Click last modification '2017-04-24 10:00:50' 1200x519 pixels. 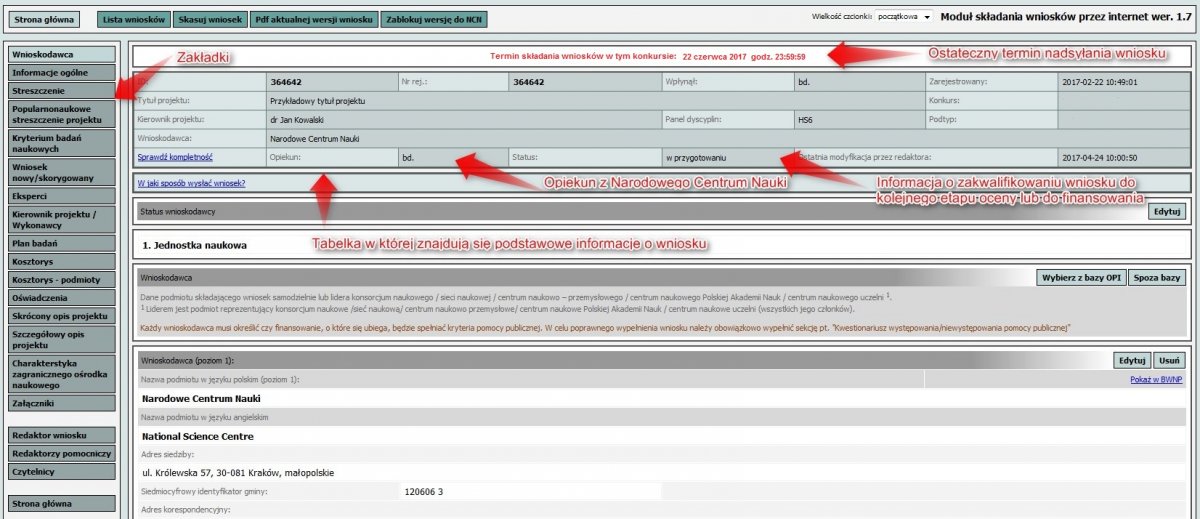coord(1102,157)
